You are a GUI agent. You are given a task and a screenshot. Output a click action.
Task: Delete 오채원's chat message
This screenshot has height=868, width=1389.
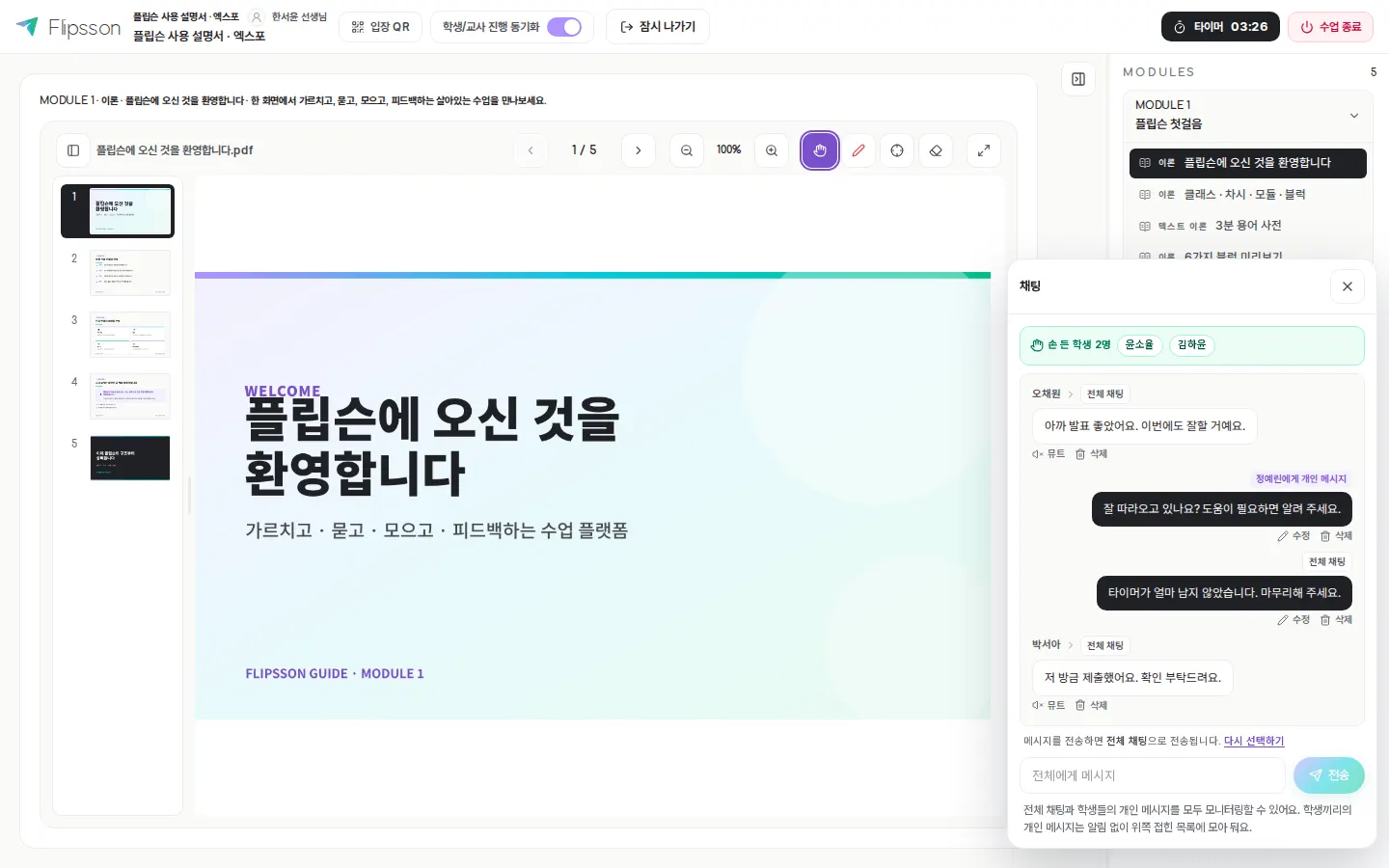1091,454
